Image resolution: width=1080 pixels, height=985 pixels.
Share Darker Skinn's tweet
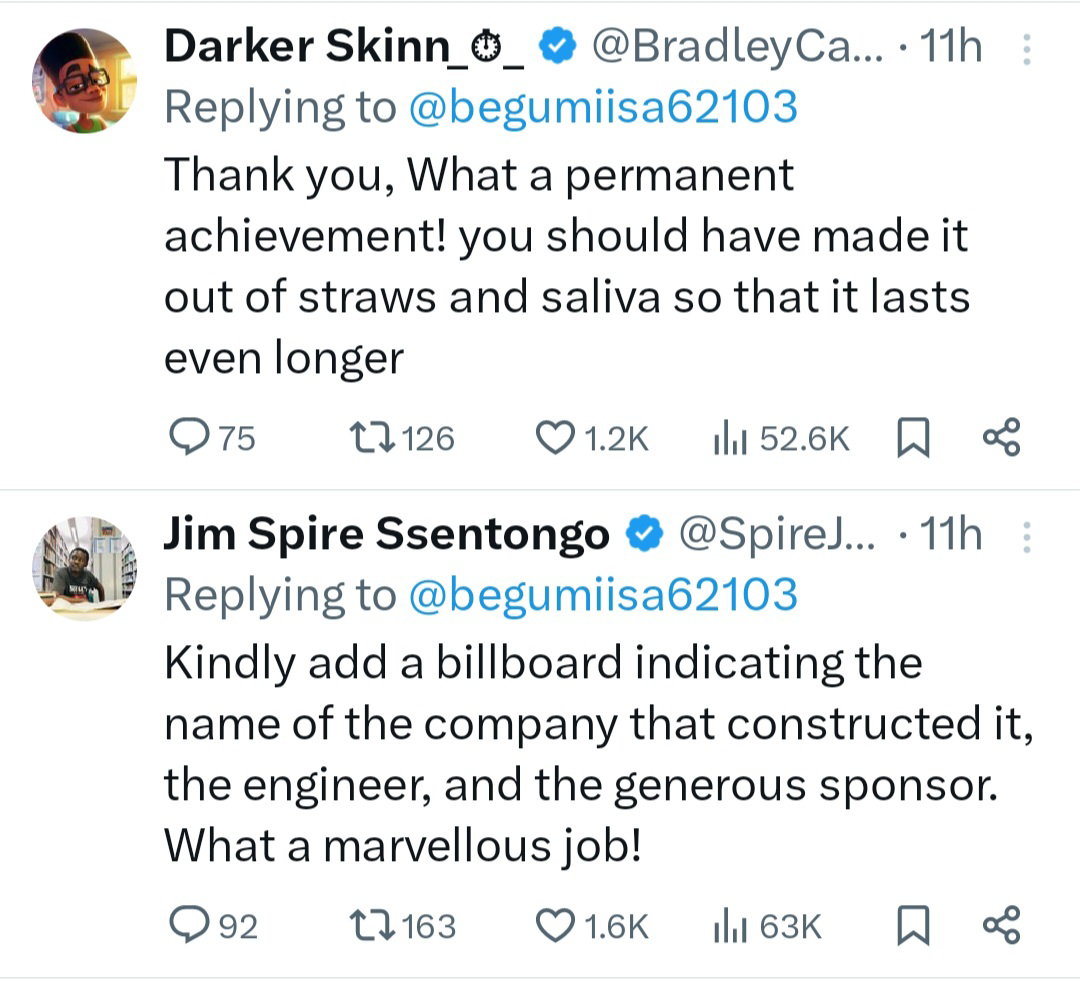point(1002,438)
